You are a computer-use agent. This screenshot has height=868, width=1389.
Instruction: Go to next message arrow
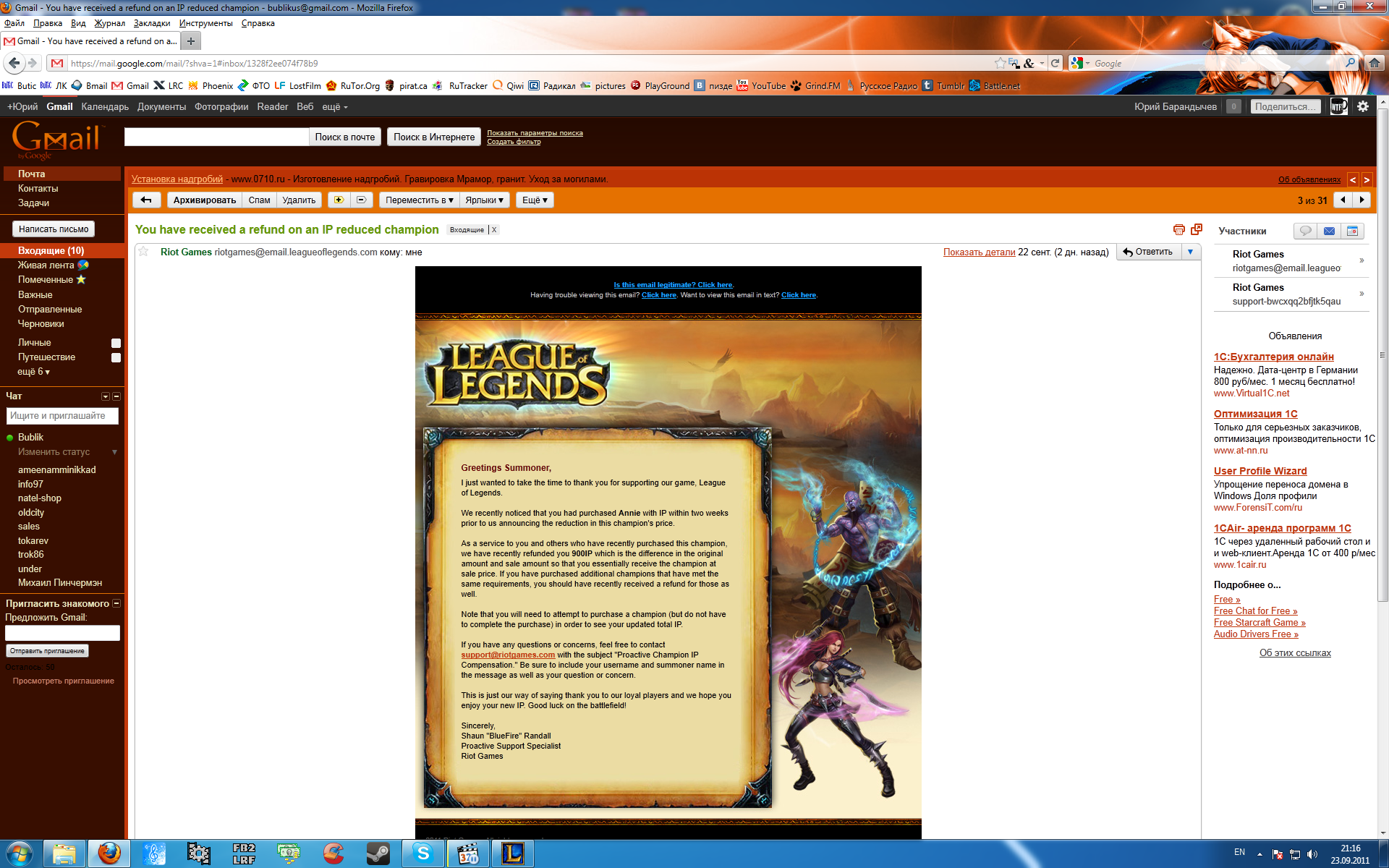point(1362,200)
